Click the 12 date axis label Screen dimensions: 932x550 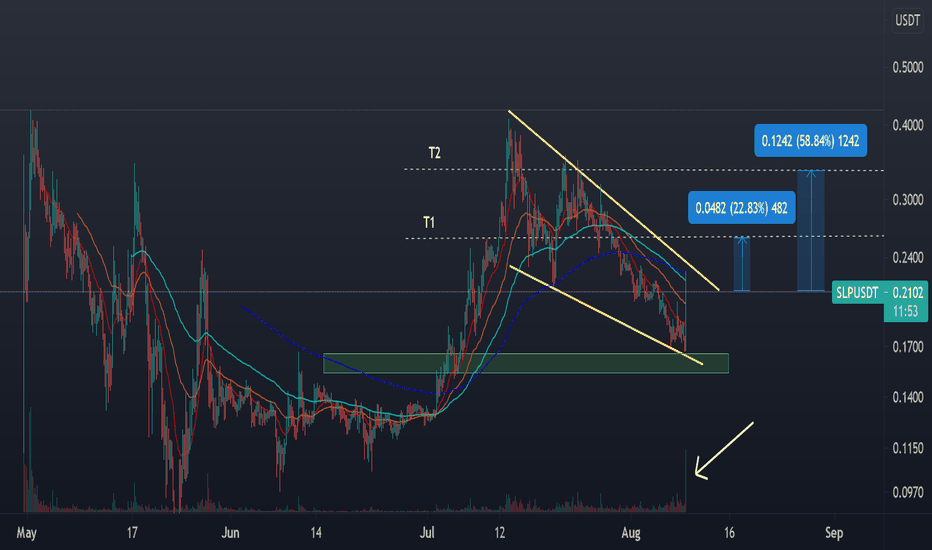click(x=500, y=532)
